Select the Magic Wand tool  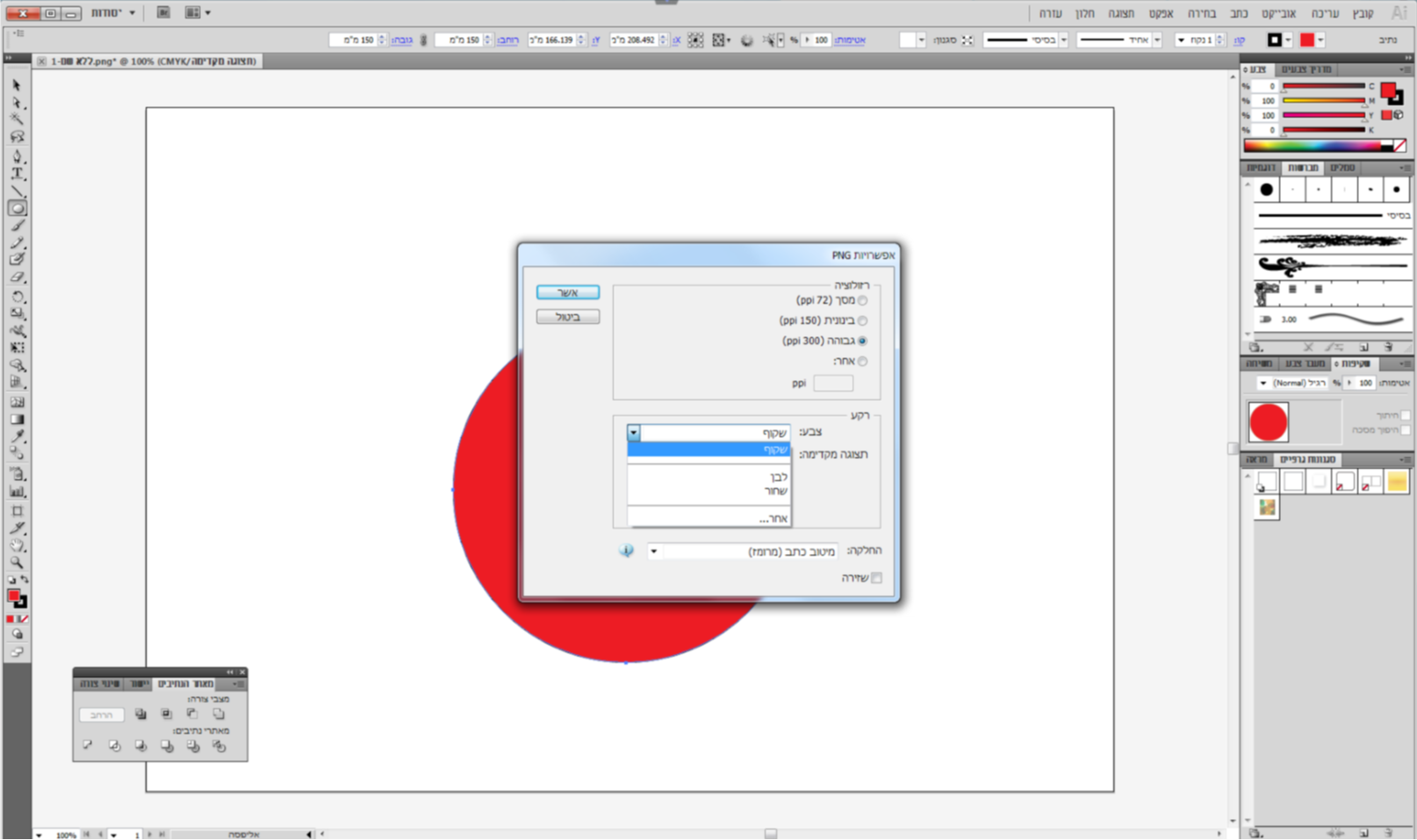17,119
